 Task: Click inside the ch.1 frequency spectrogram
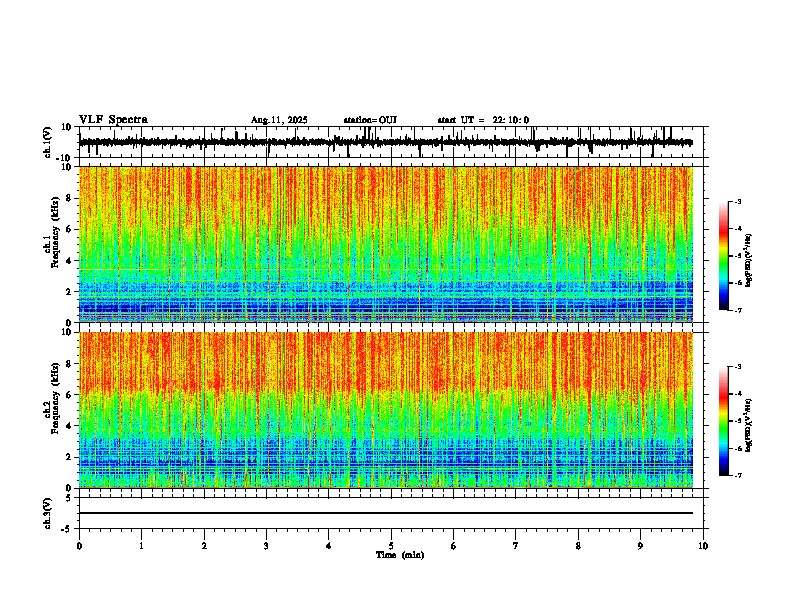(386, 244)
